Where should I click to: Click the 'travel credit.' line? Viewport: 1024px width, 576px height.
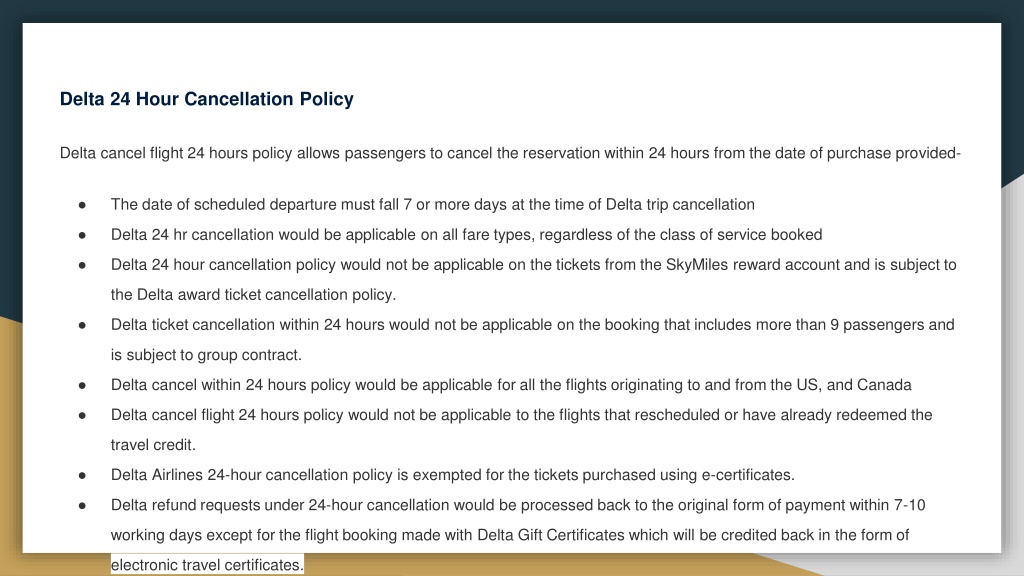click(153, 445)
